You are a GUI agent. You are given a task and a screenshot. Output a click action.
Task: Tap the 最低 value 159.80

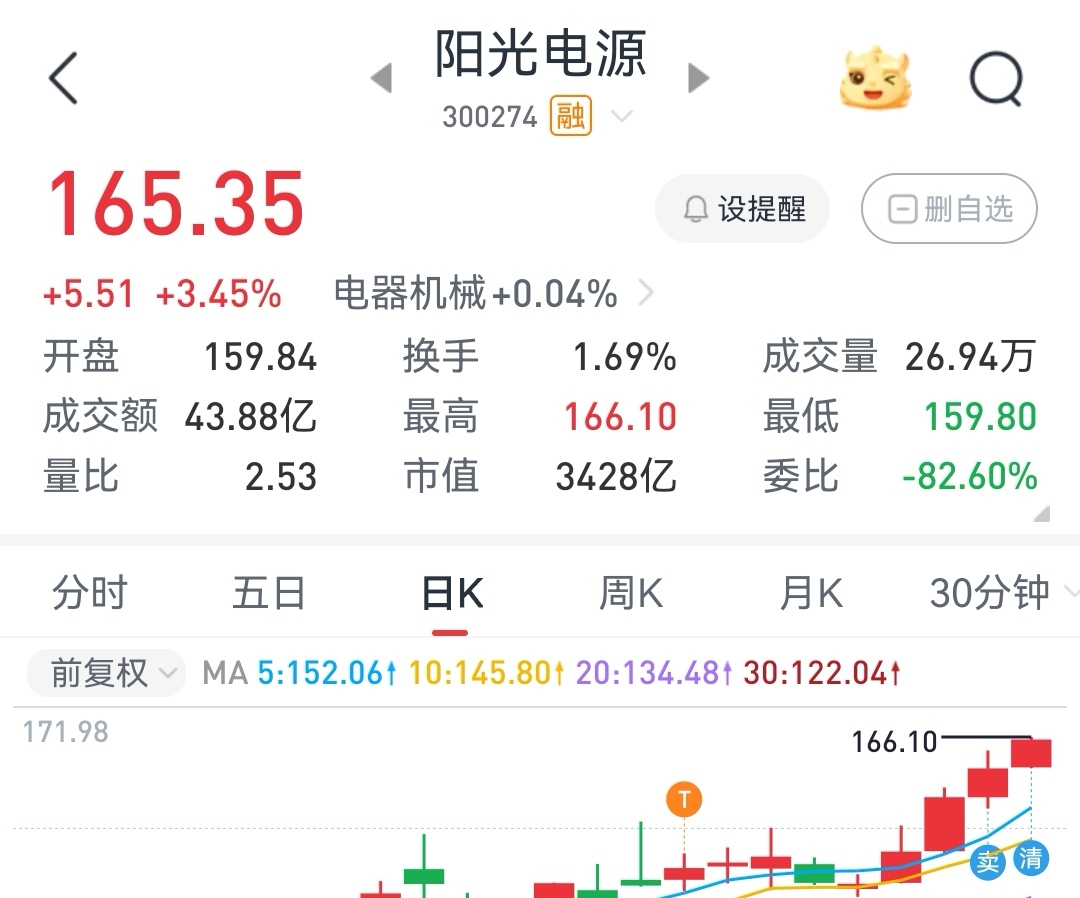click(x=980, y=417)
